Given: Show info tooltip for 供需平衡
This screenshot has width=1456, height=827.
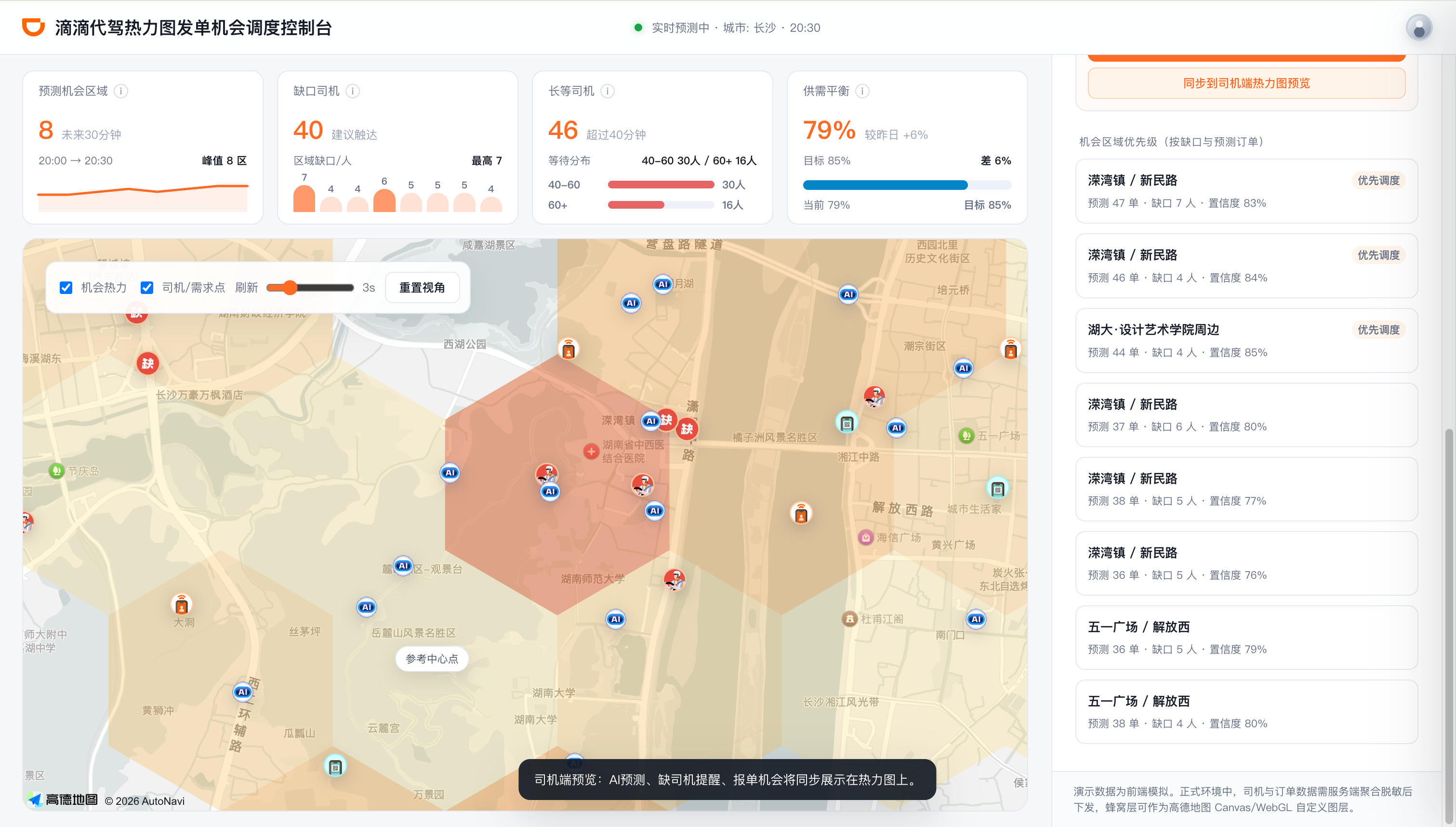Looking at the screenshot, I should (862, 91).
